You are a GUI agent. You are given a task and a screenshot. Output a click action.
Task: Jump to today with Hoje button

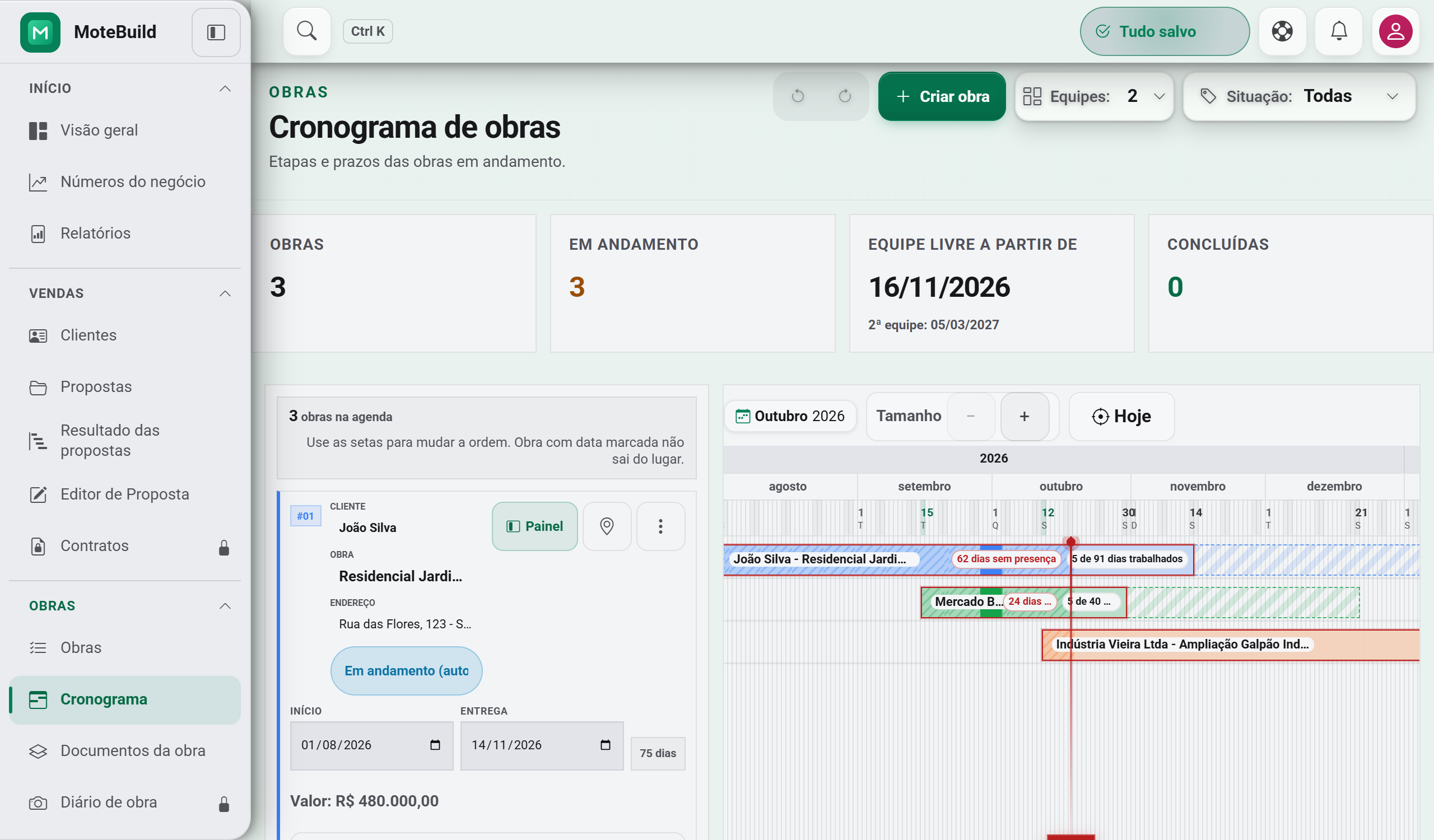coord(1121,416)
